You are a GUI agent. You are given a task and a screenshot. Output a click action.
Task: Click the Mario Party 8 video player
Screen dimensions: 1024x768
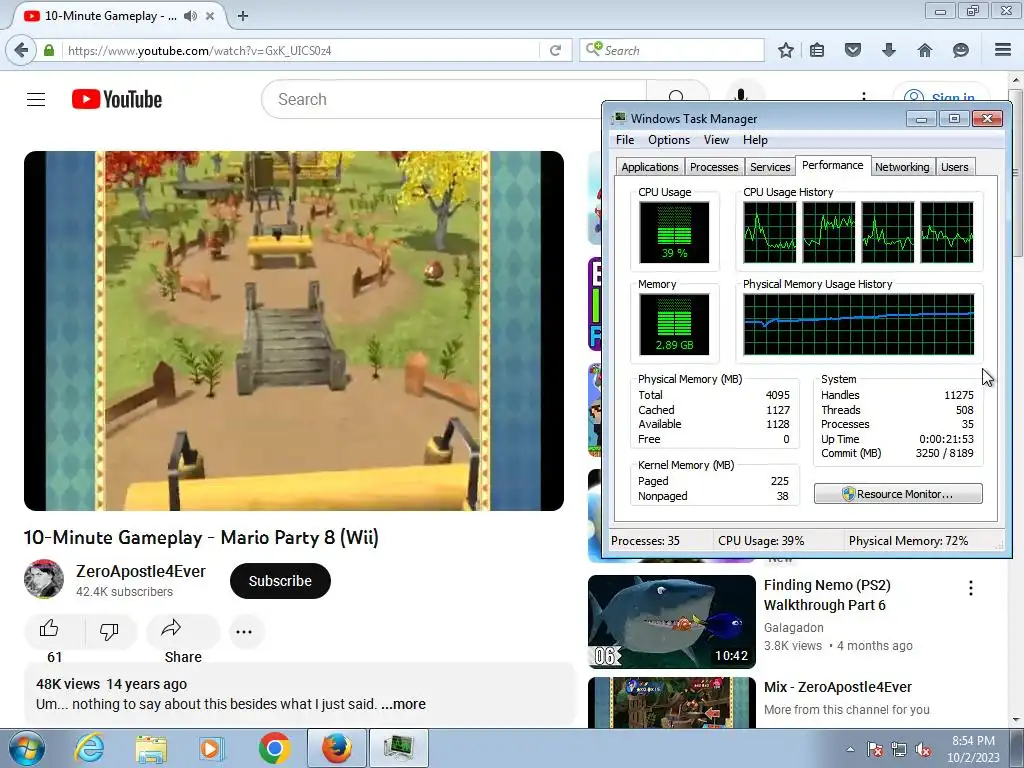click(294, 330)
